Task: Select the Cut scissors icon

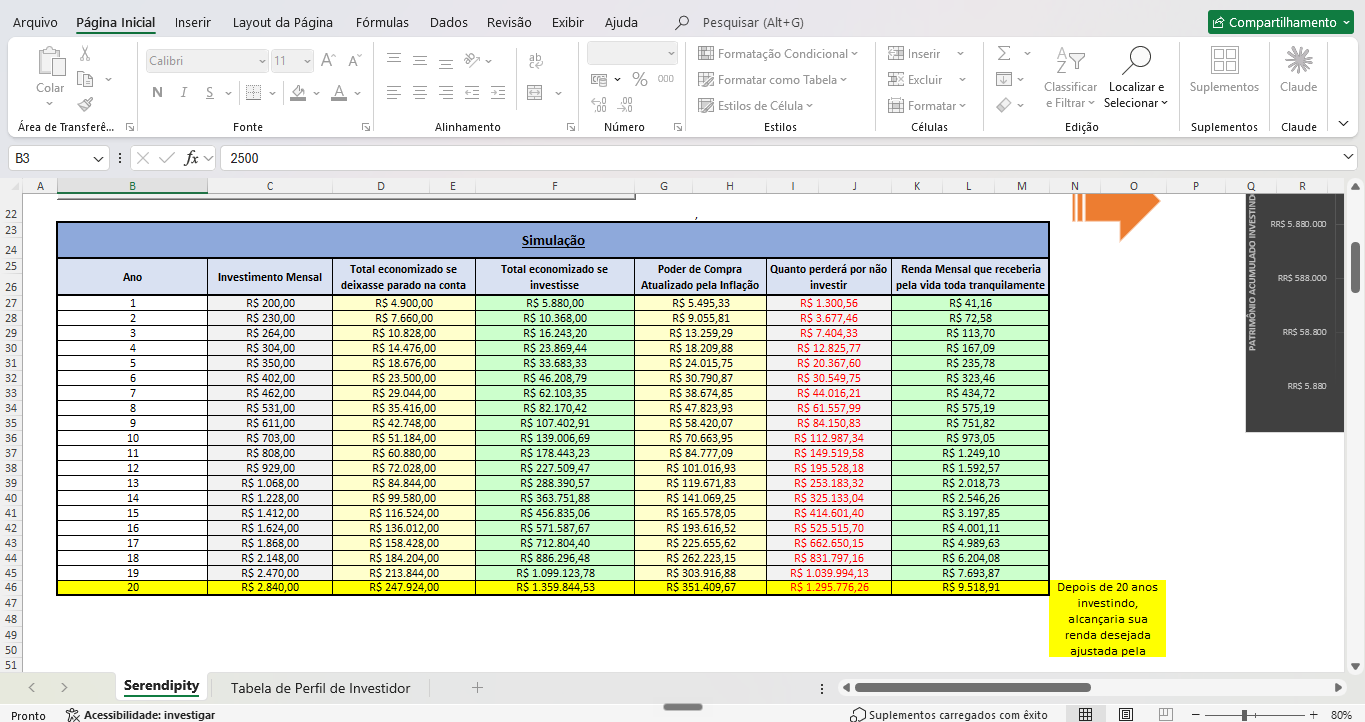Action: [x=85, y=54]
